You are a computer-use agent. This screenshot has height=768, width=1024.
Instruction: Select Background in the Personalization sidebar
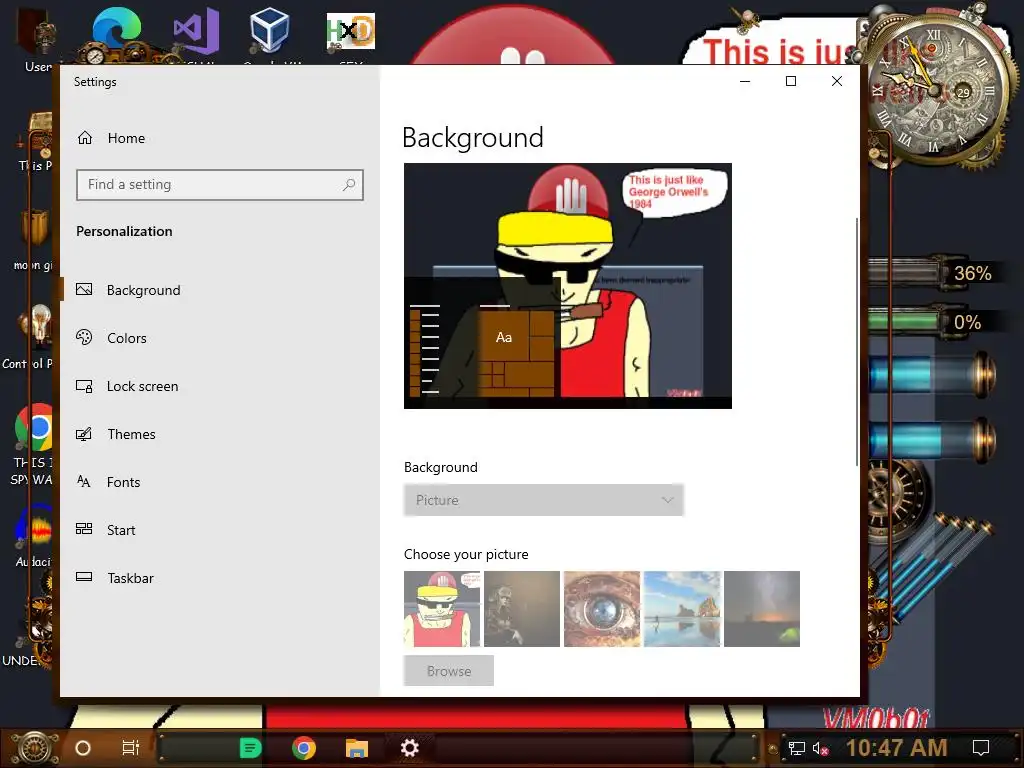[143, 290]
